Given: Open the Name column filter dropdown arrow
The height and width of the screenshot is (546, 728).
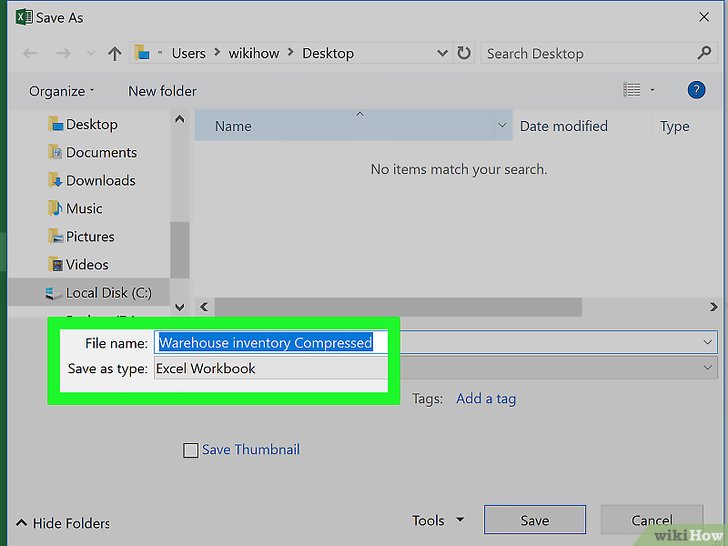Looking at the screenshot, I should click(502, 127).
